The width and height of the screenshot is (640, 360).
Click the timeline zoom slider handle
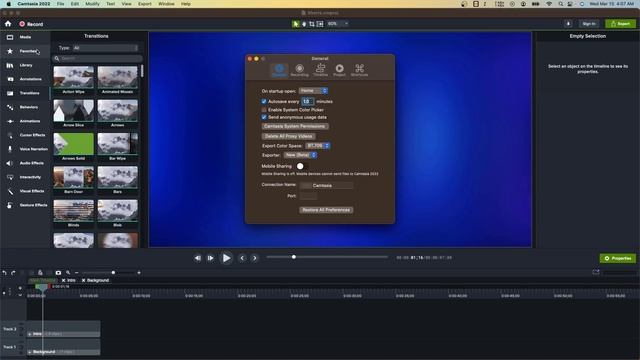[x=113, y=273]
